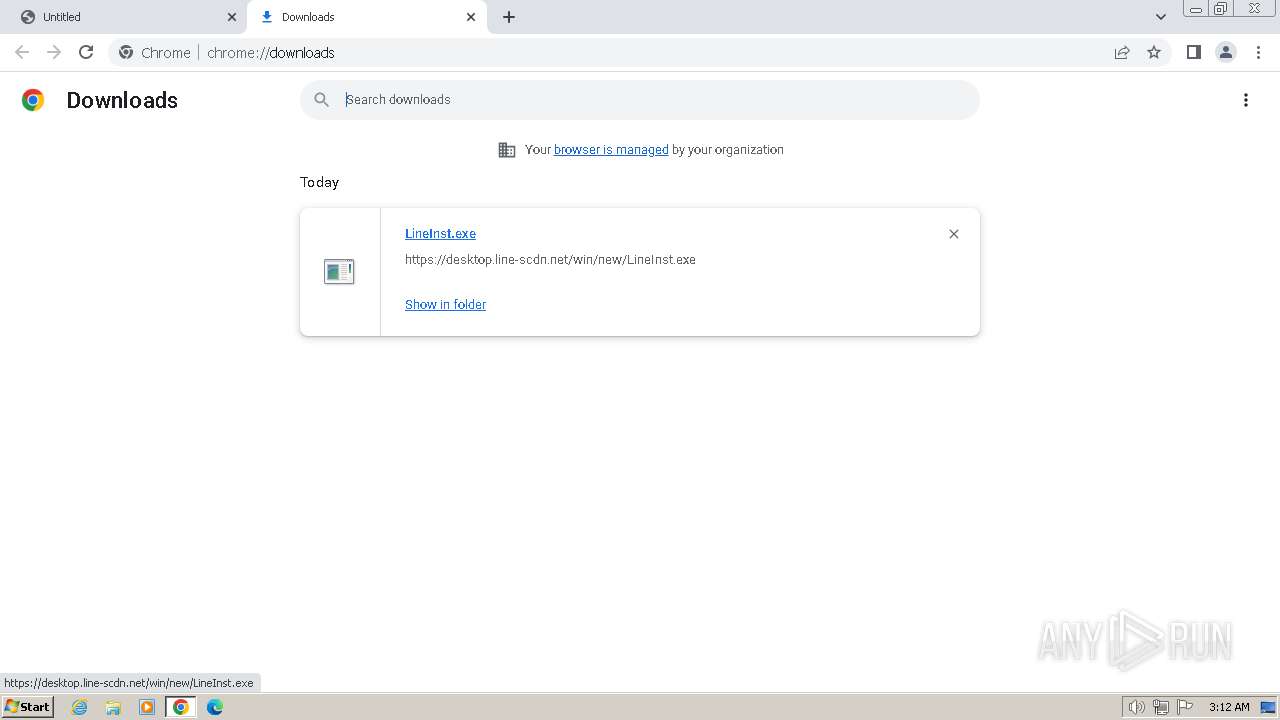Viewport: 1280px width, 720px height.
Task: Open a new tab with plus button
Action: point(509,17)
